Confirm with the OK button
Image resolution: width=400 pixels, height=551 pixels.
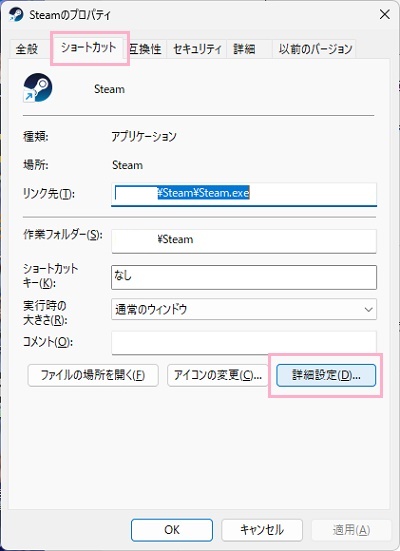click(x=172, y=530)
